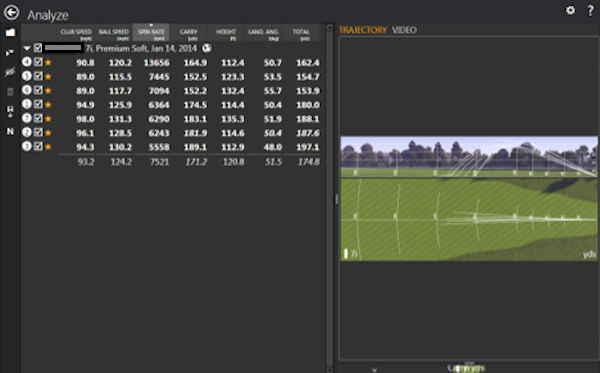Select shot number 6 circle

coord(26,90)
